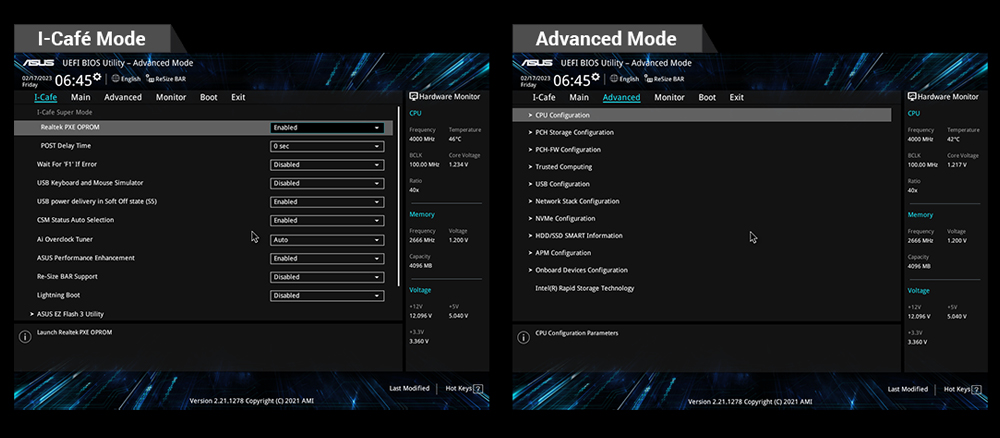Image resolution: width=1000 pixels, height=438 pixels.
Task: Click Last Modified in Advanced Mode window
Action: click(908, 389)
